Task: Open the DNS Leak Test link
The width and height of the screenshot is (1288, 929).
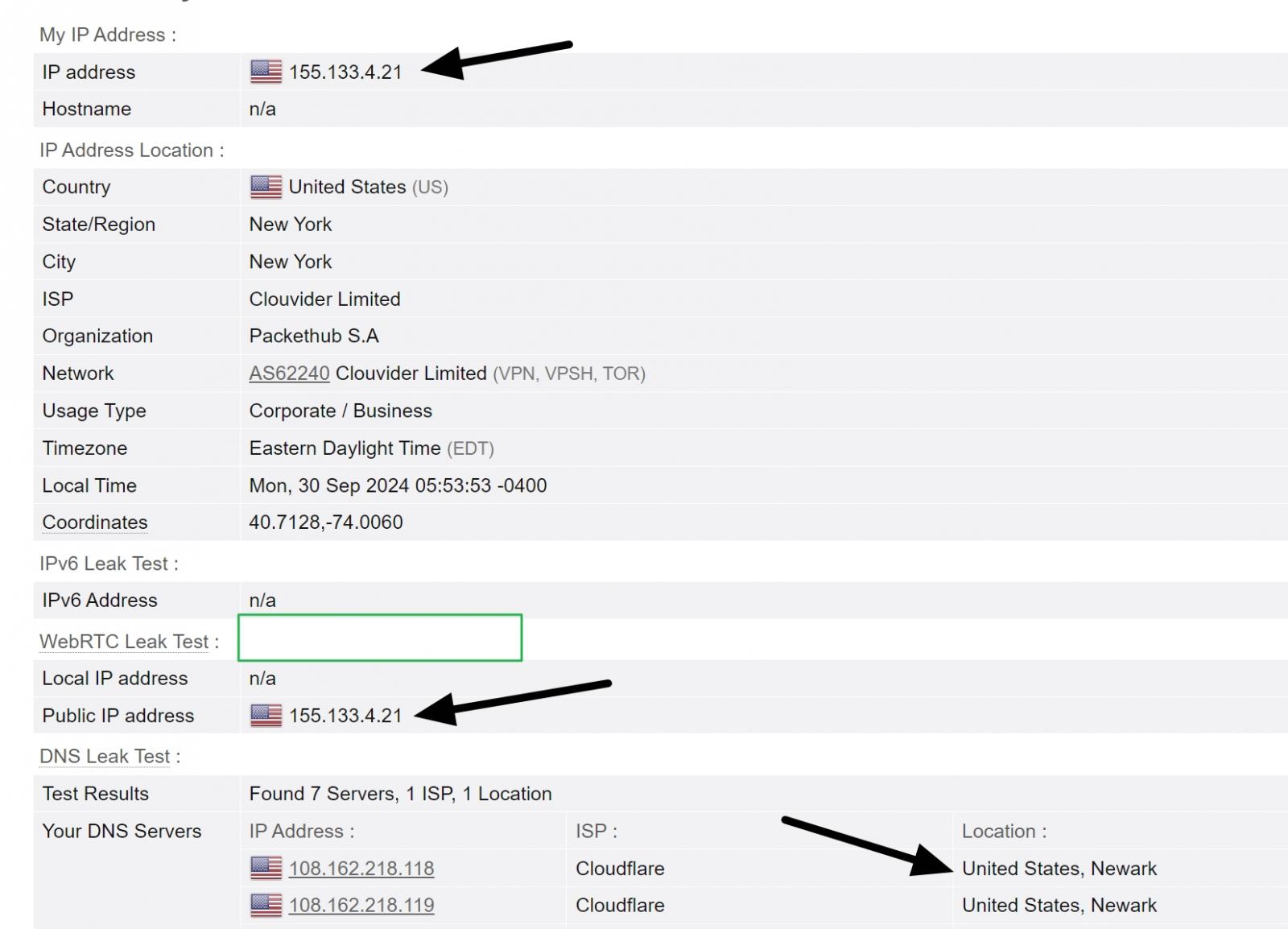Action: tap(105, 756)
